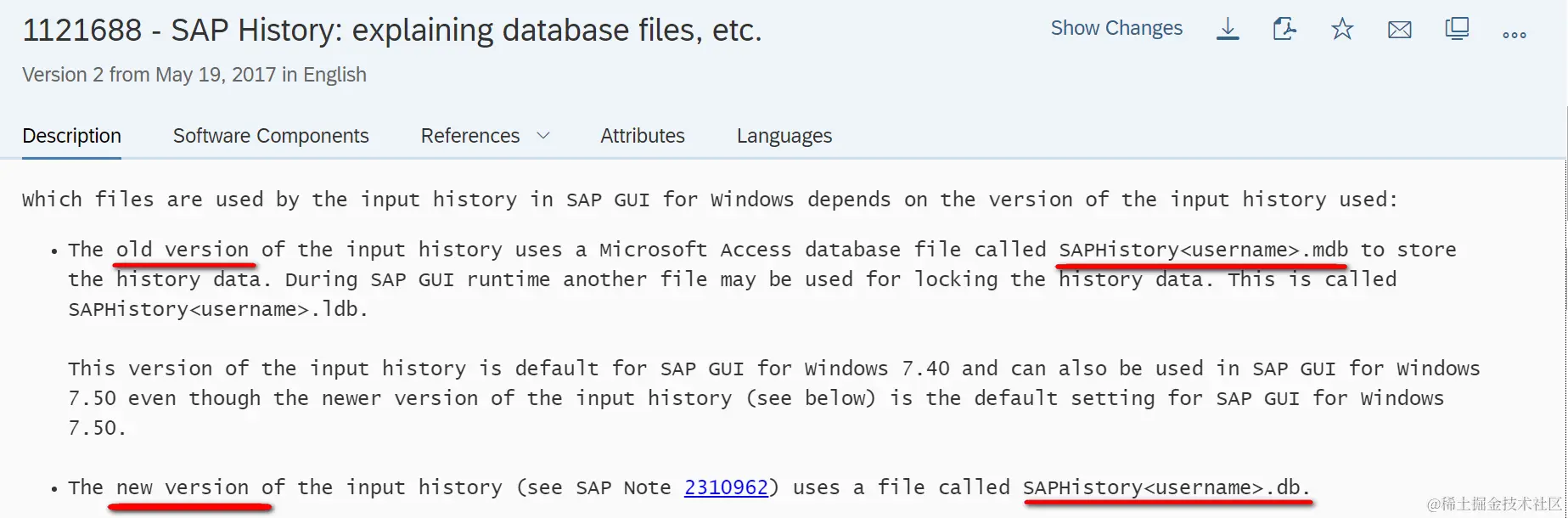The width and height of the screenshot is (1568, 518).
Task: Open SAP Note 2310962 link
Action: [x=726, y=487]
